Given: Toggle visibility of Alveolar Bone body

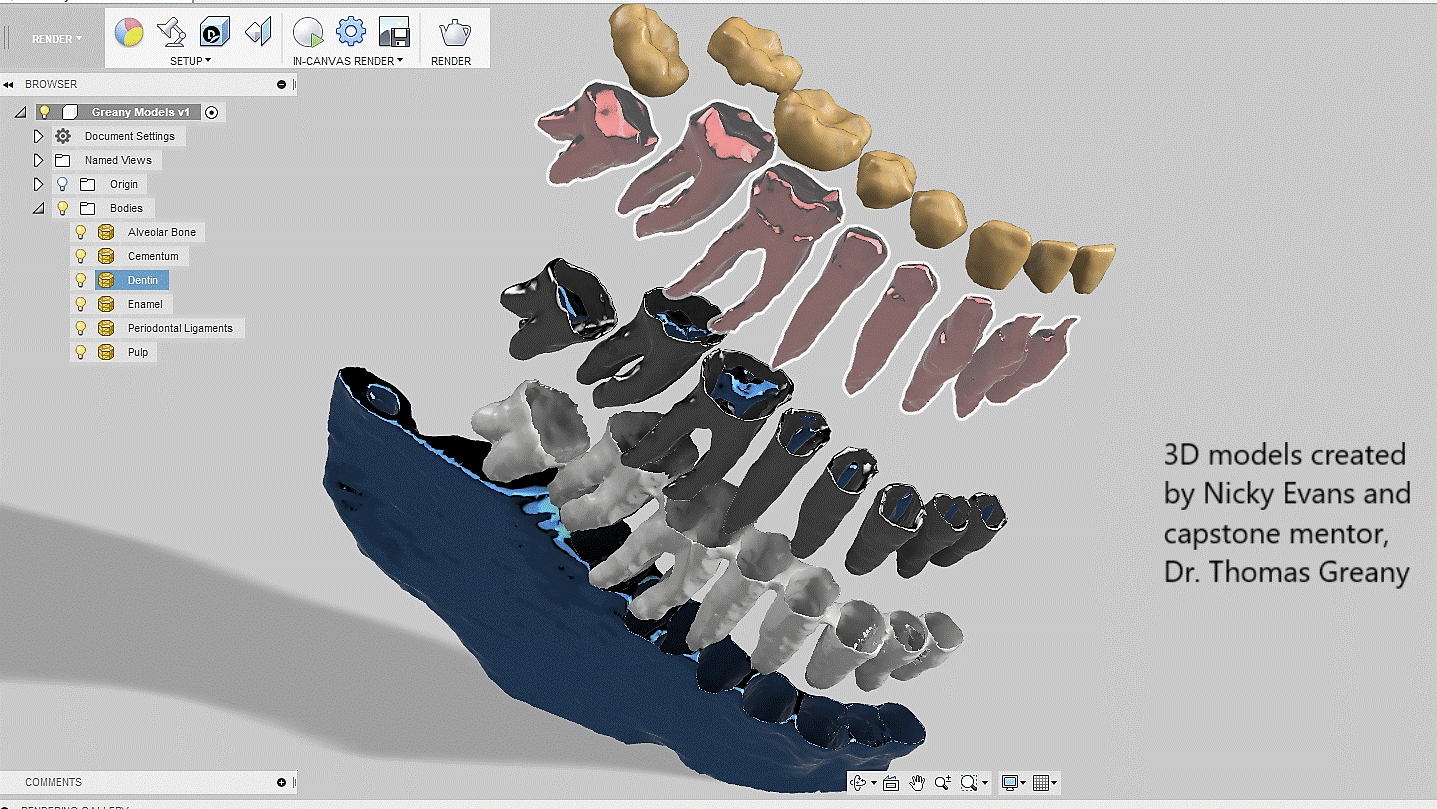Looking at the screenshot, I should tap(81, 232).
